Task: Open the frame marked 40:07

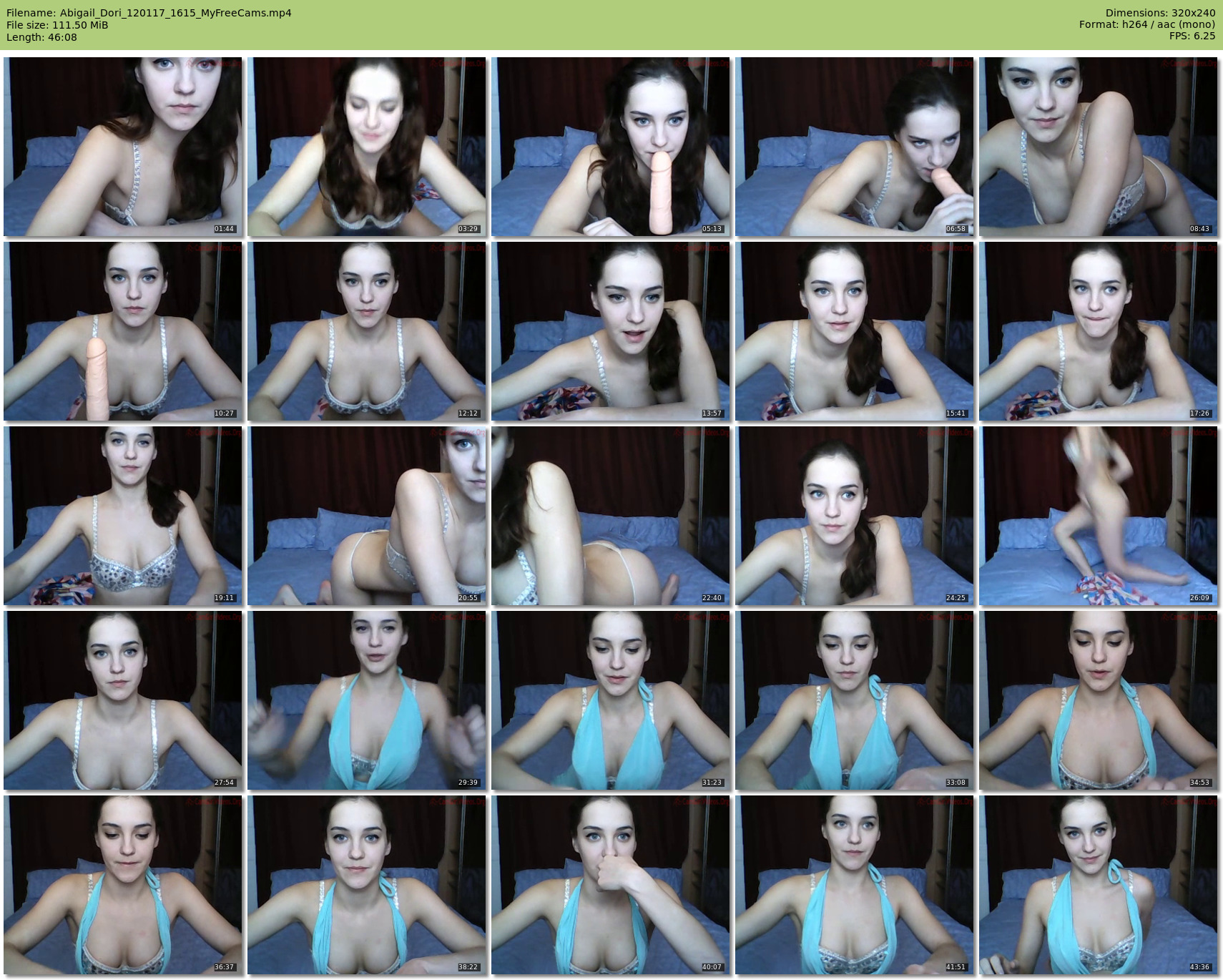Action: tap(610, 885)
